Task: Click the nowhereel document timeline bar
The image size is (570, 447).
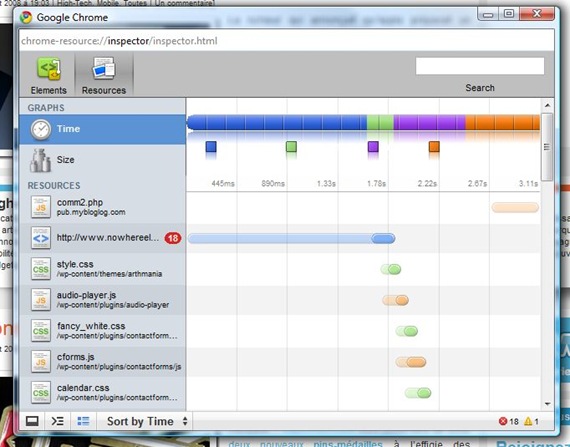Action: 292,238
